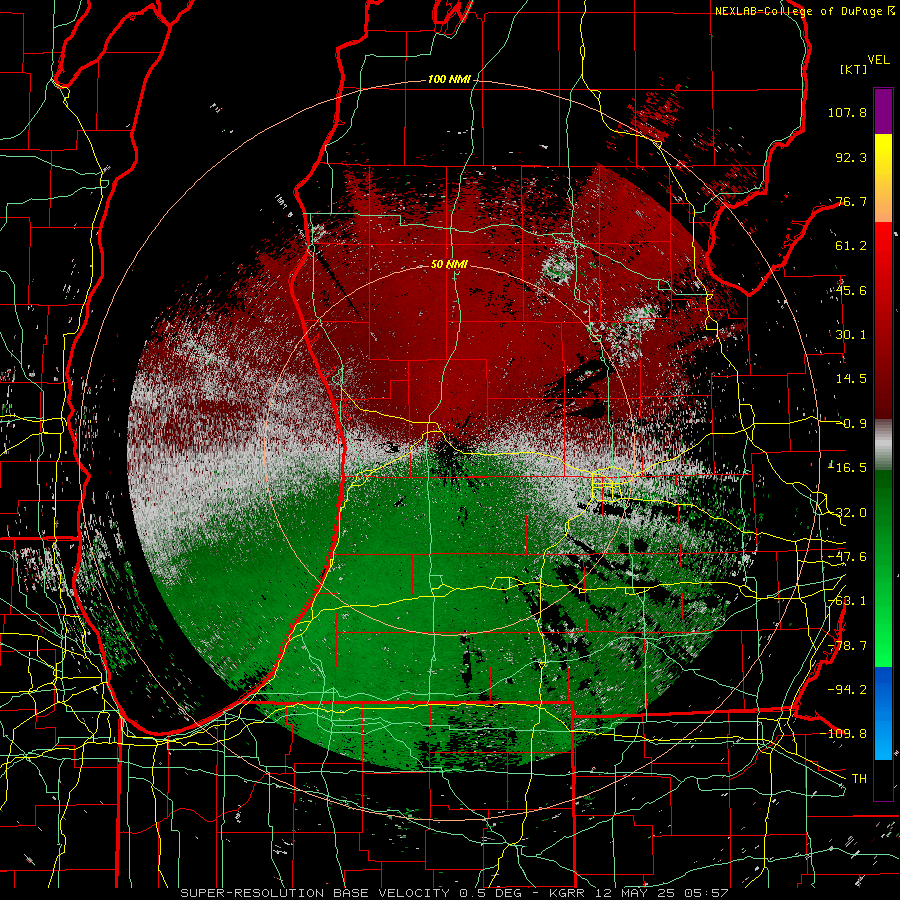Viewport: 900px width, 900px height.
Task: Click the NEXLAB-College of DuPage watermark text
Action: (804, 11)
